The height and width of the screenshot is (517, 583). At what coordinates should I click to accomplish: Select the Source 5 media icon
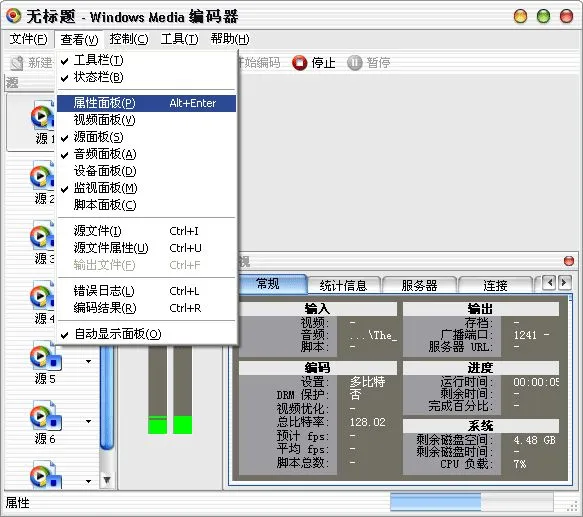tap(45, 356)
